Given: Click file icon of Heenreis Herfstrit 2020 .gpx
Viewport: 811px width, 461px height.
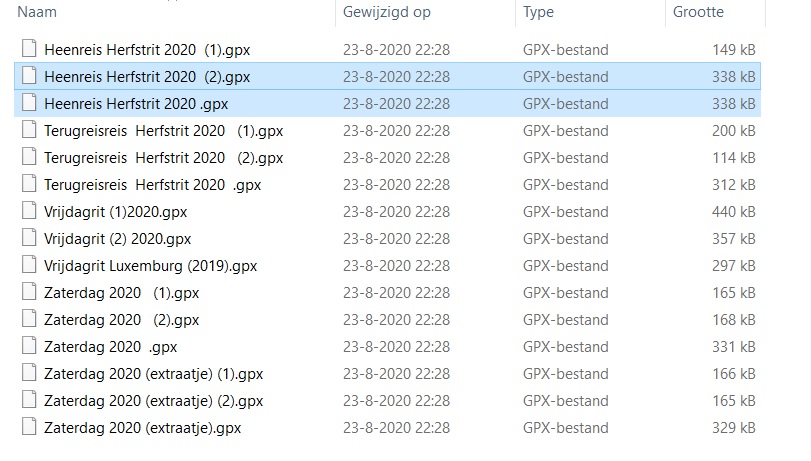Looking at the screenshot, I should pos(29,102).
